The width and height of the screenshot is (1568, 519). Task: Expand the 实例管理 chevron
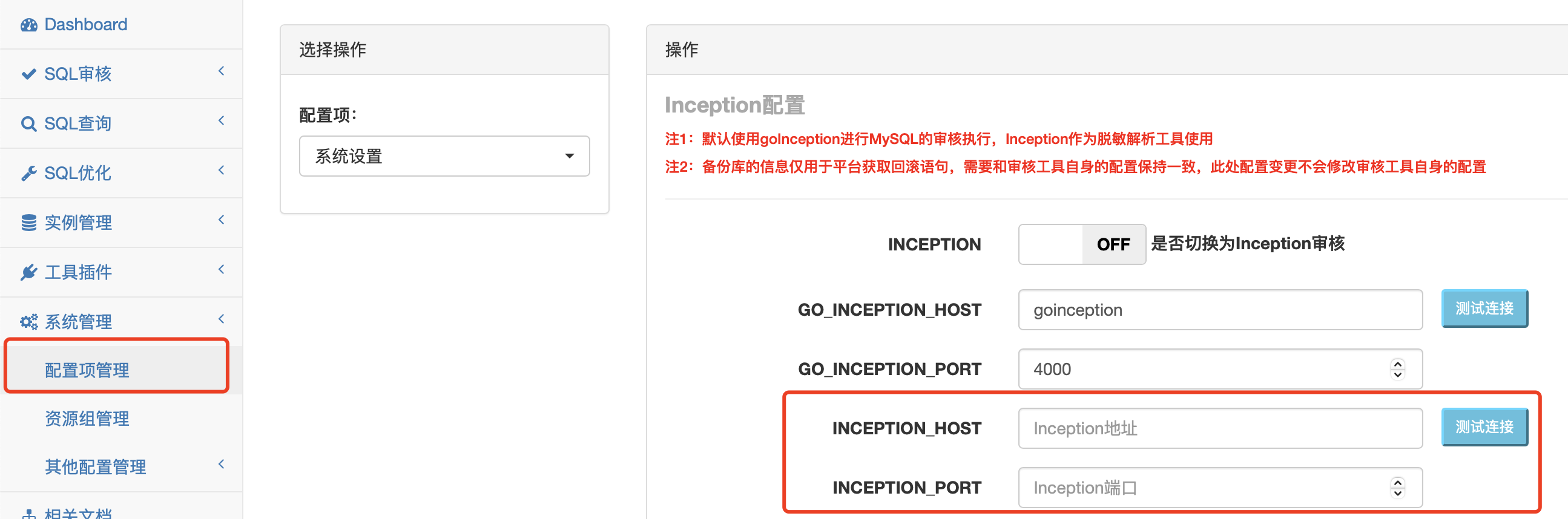pos(221,220)
